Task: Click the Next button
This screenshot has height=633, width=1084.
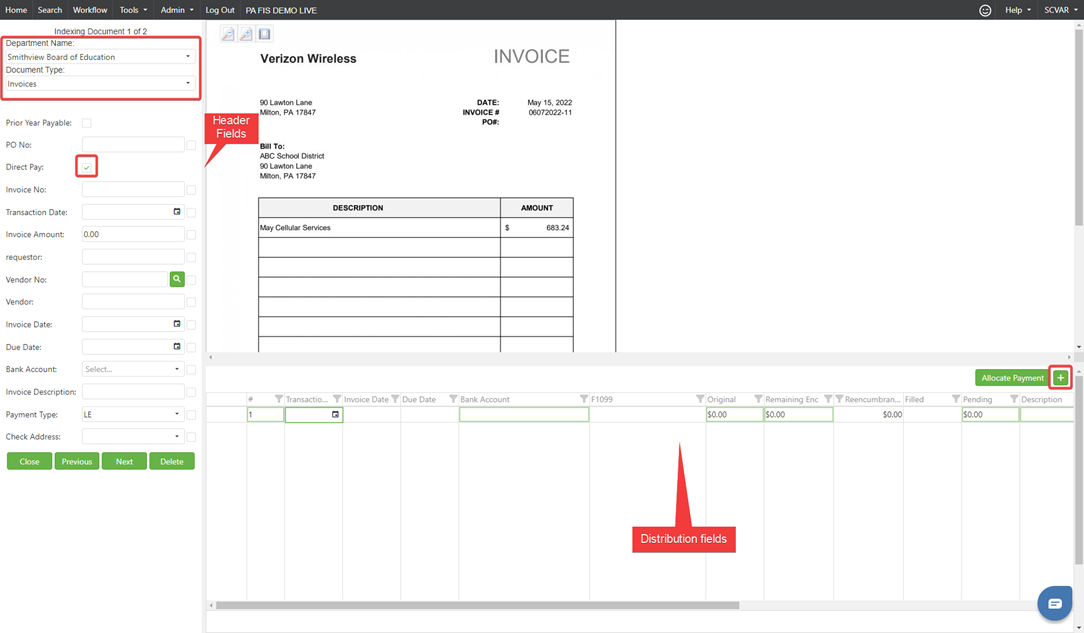Action: pos(124,461)
